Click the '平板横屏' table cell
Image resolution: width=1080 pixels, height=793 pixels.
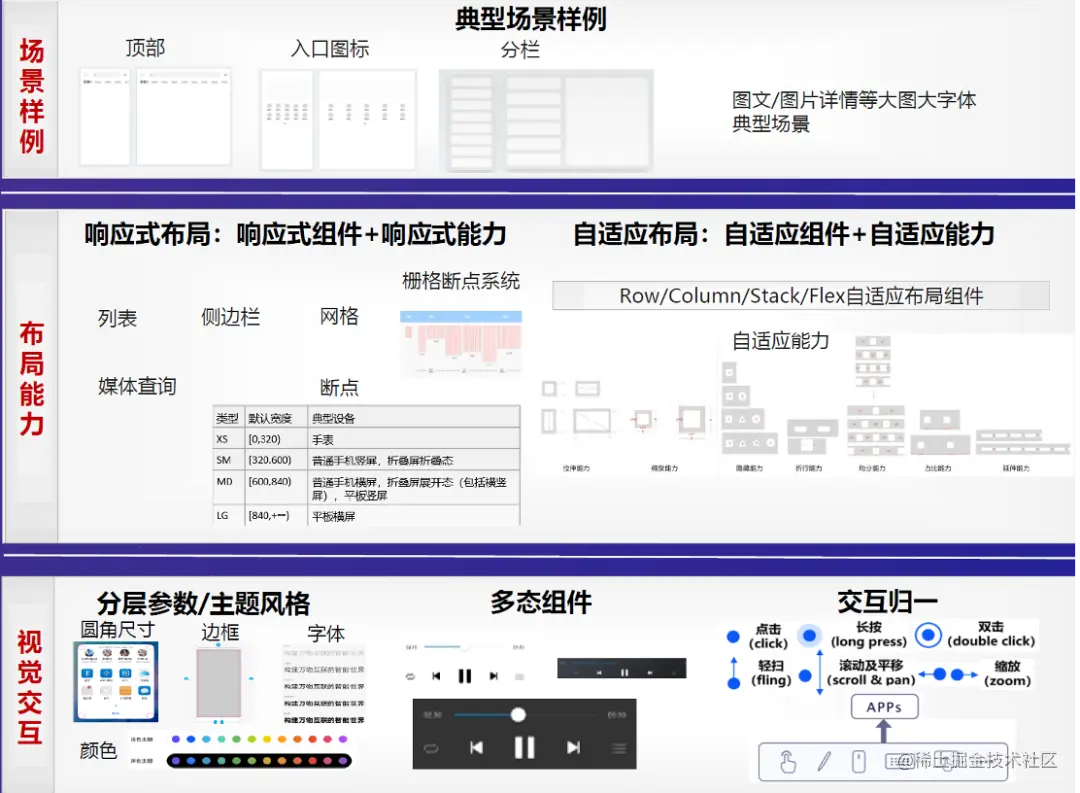tap(413, 516)
